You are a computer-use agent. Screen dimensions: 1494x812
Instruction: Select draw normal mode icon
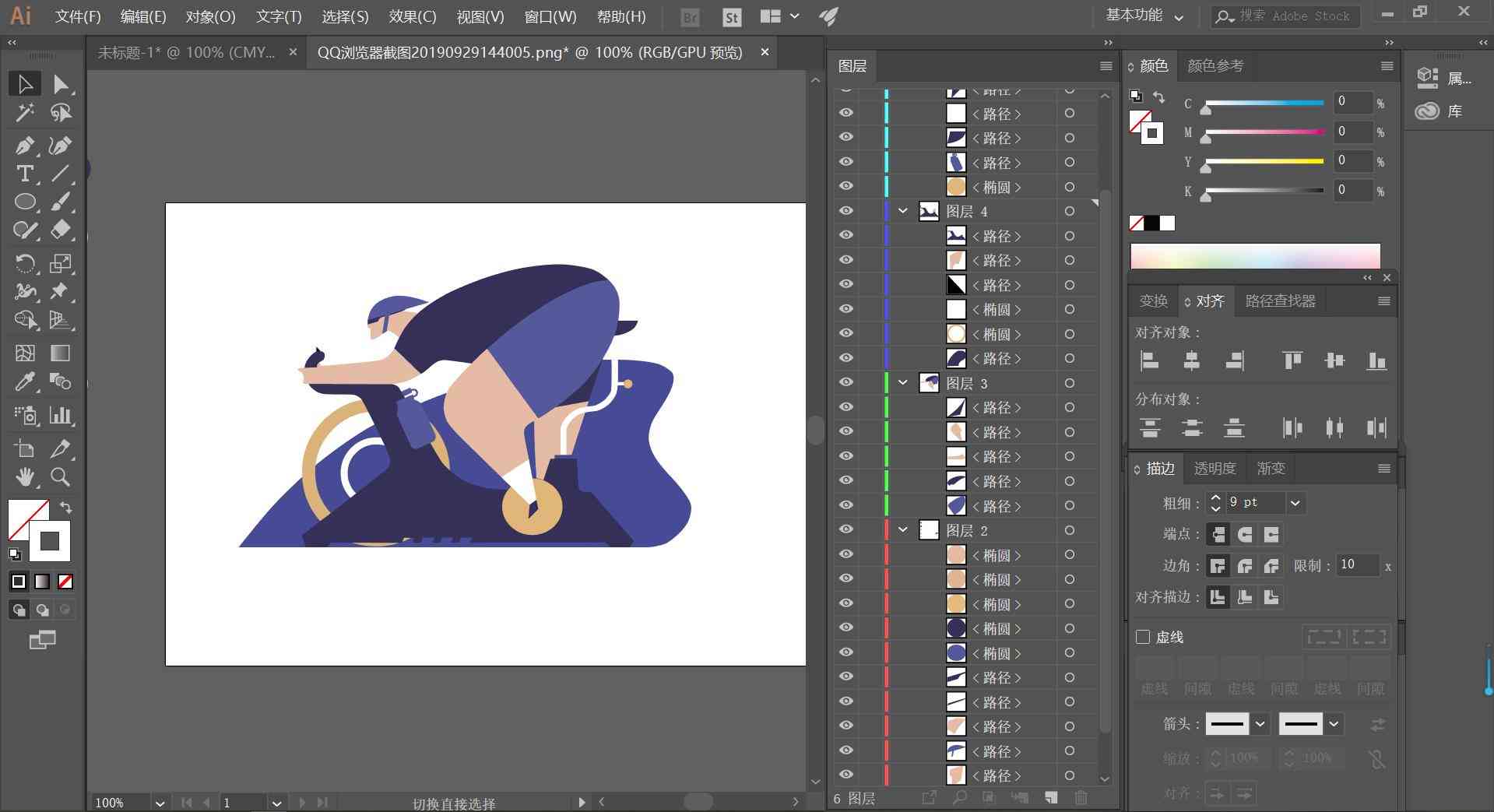click(19, 610)
